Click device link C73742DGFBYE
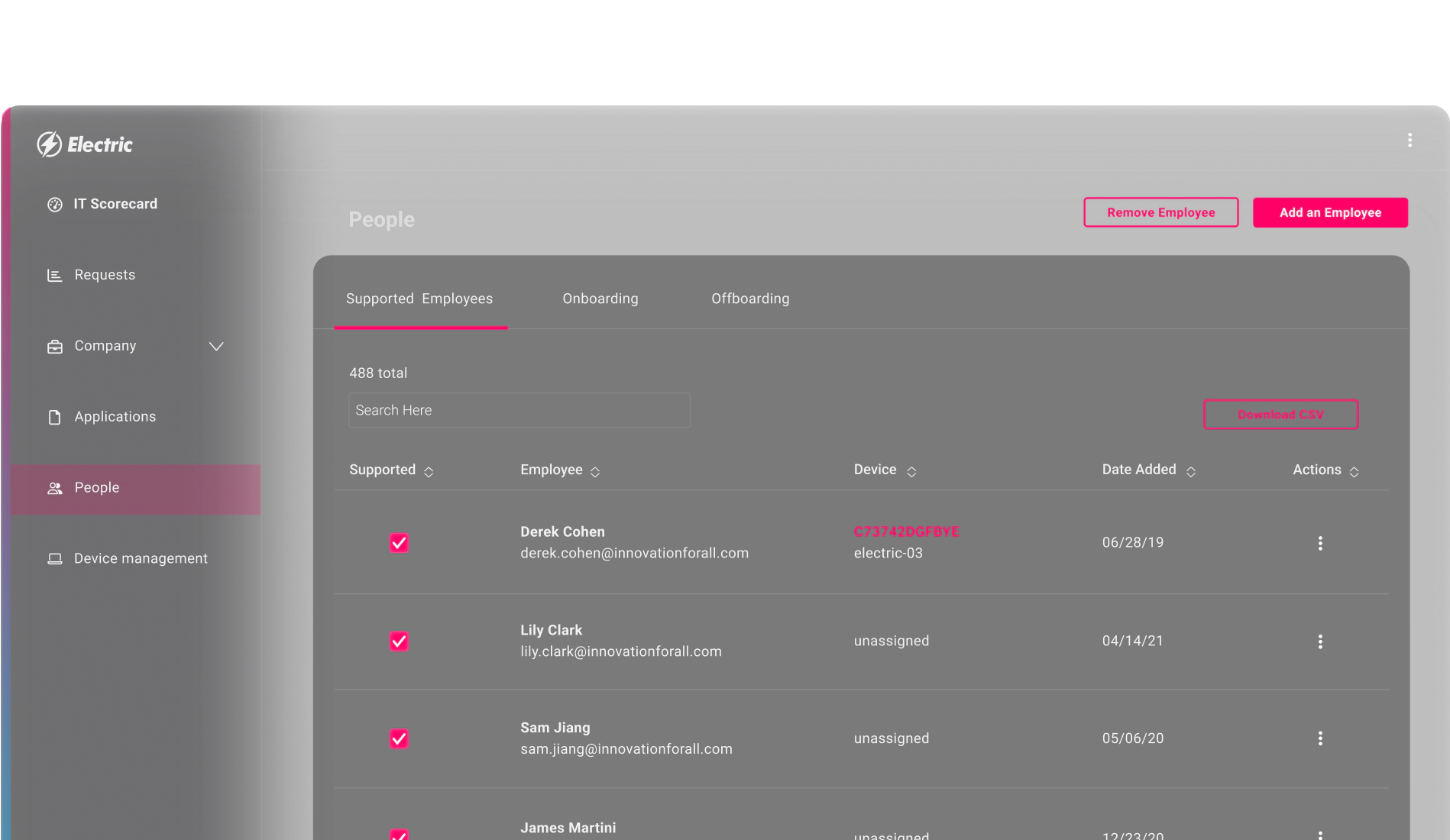The image size is (1450, 840). [906, 531]
